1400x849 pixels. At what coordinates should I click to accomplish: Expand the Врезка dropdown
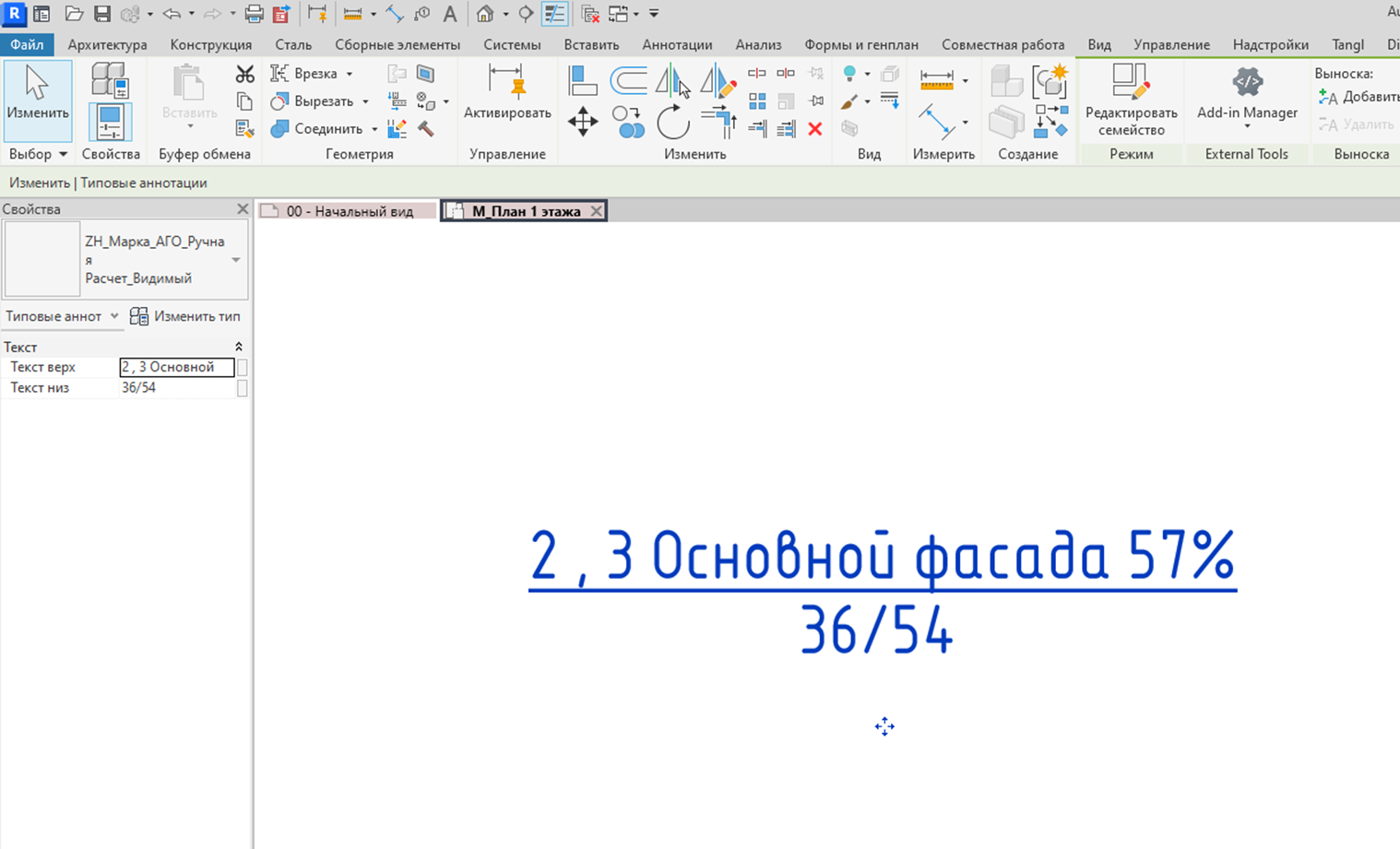tap(350, 74)
